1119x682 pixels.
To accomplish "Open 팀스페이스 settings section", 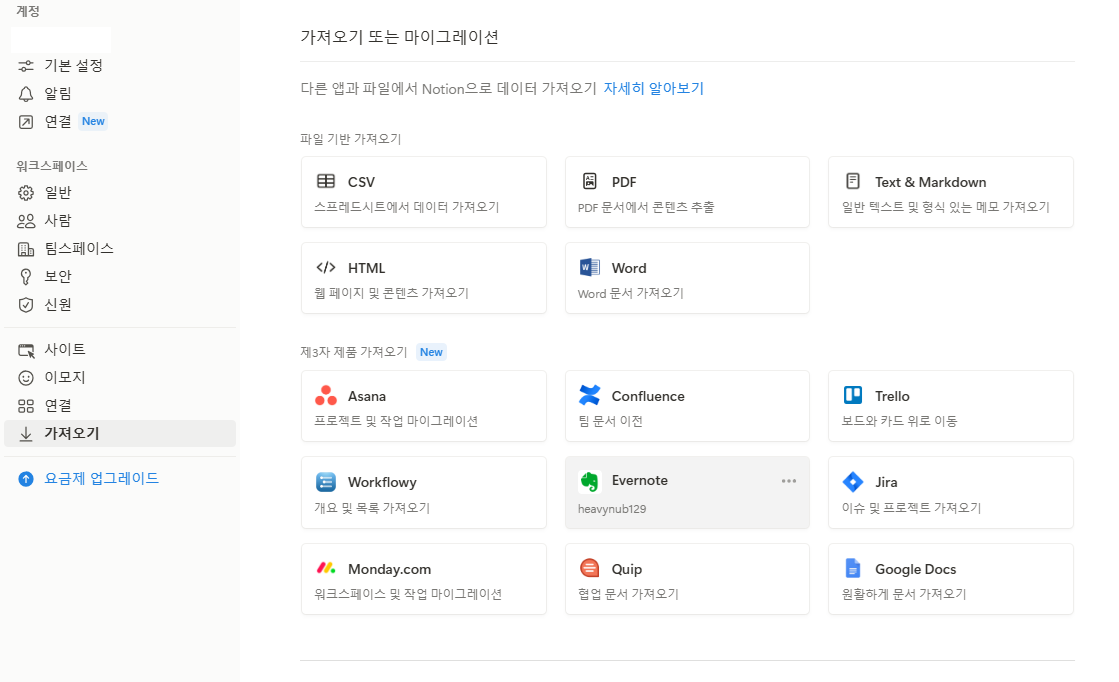I will (120, 248).
